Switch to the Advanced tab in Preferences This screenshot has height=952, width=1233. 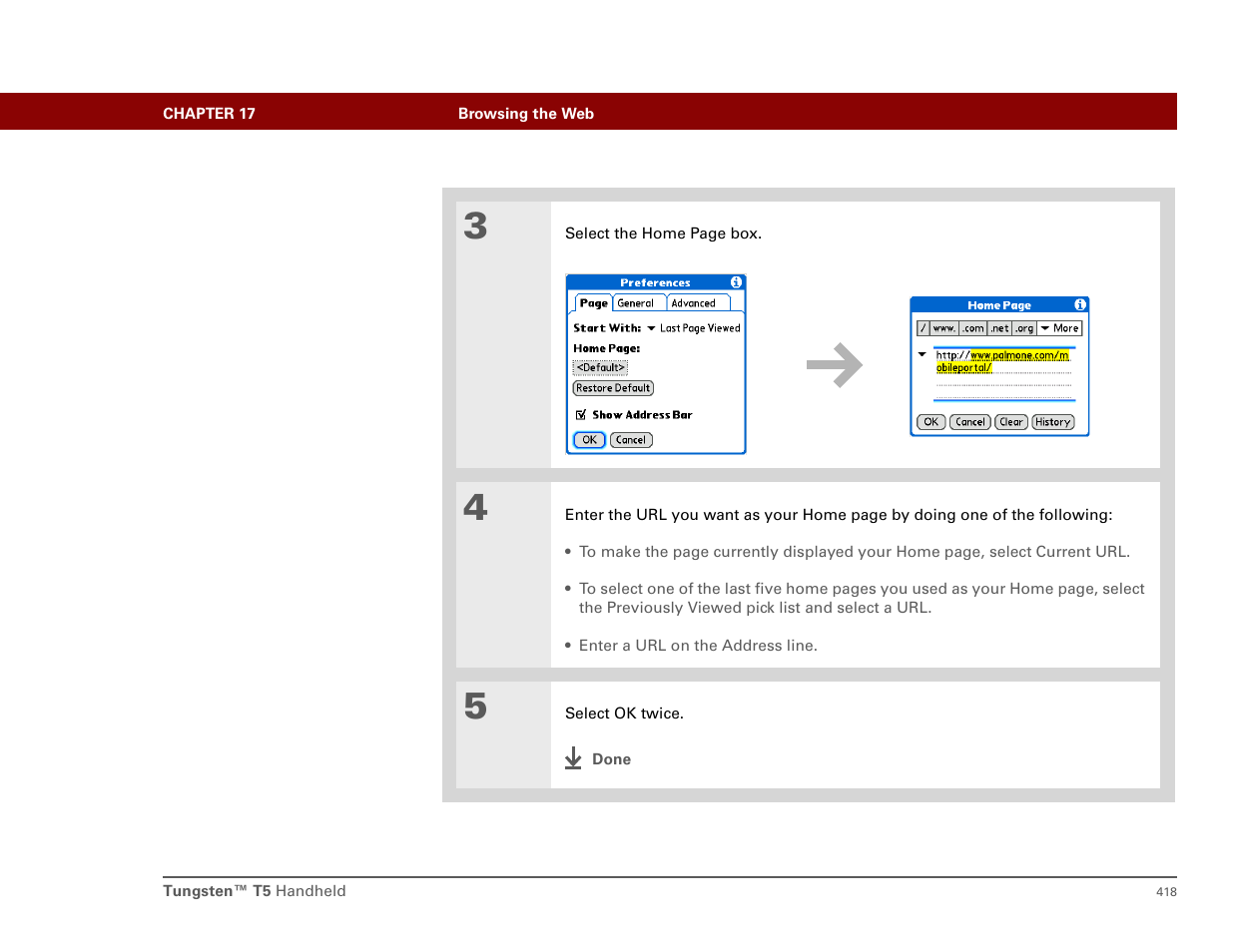pyautogui.click(x=698, y=303)
